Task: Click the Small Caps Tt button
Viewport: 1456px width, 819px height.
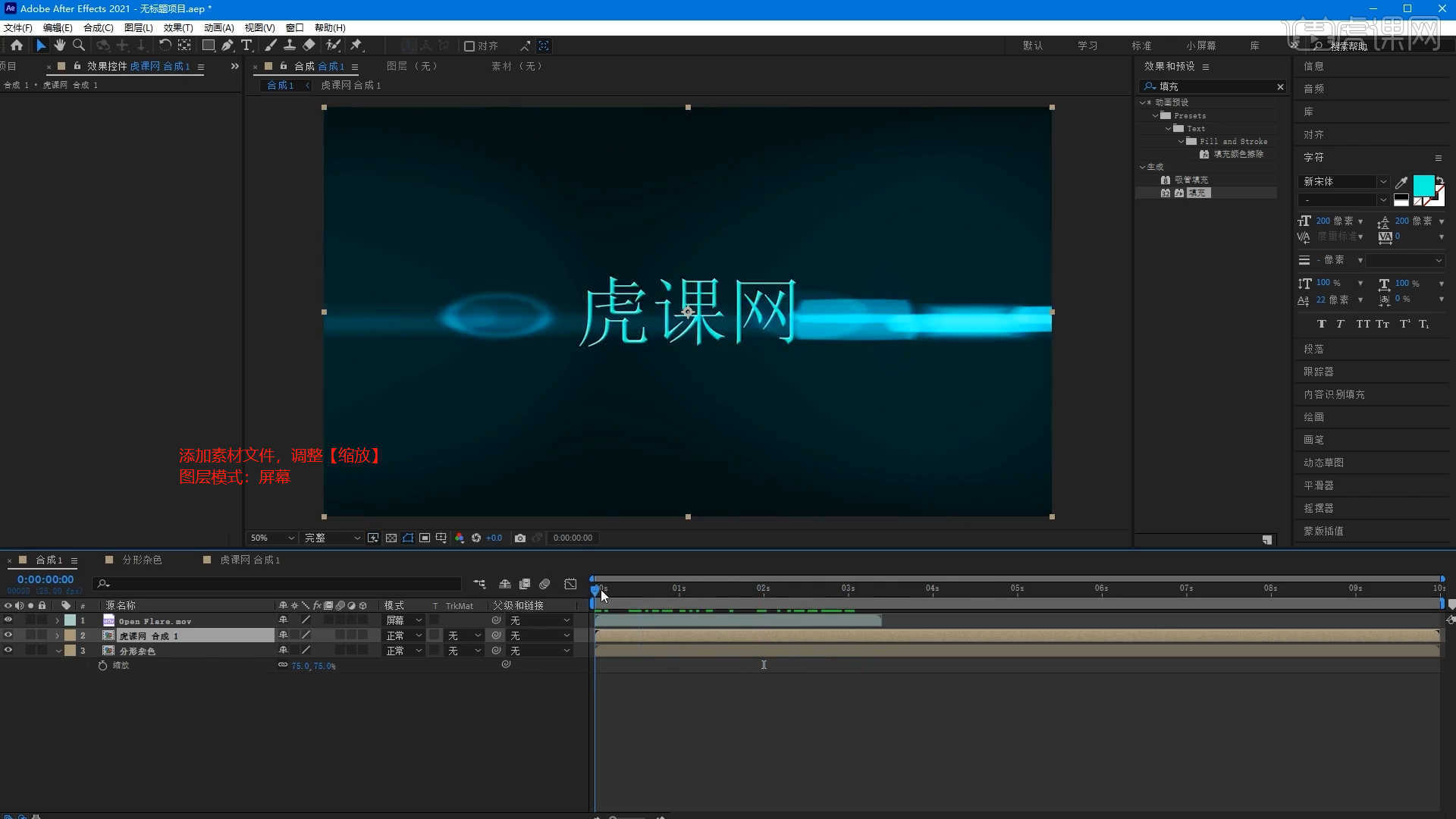Action: [1382, 324]
